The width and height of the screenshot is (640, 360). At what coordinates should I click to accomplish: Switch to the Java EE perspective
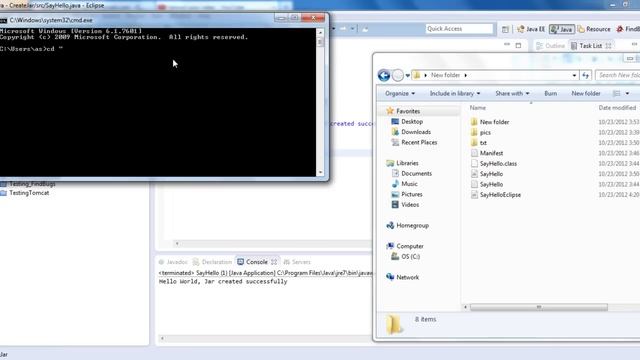click(531, 29)
